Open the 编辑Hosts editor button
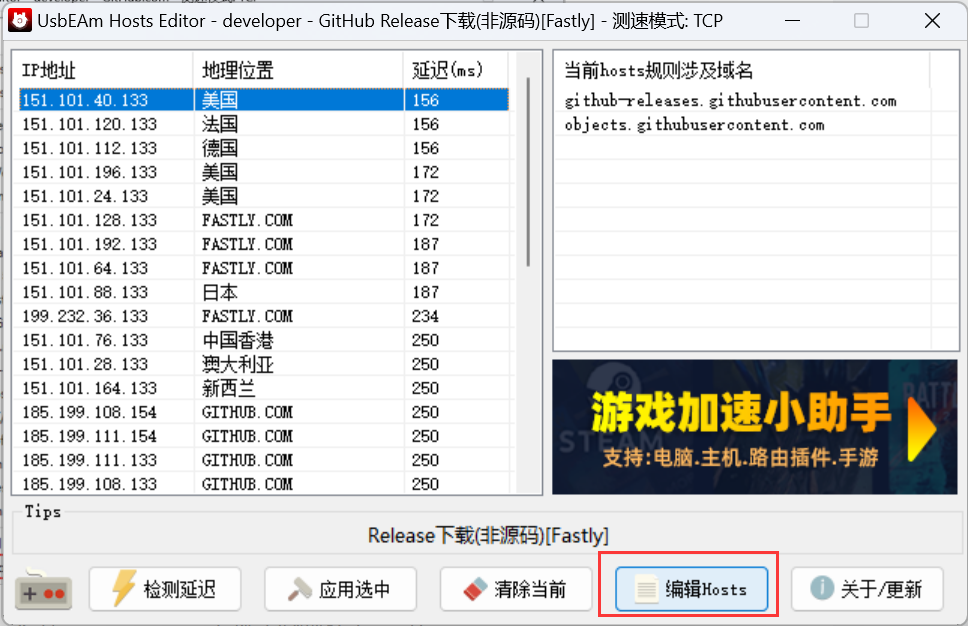 [x=691, y=590]
